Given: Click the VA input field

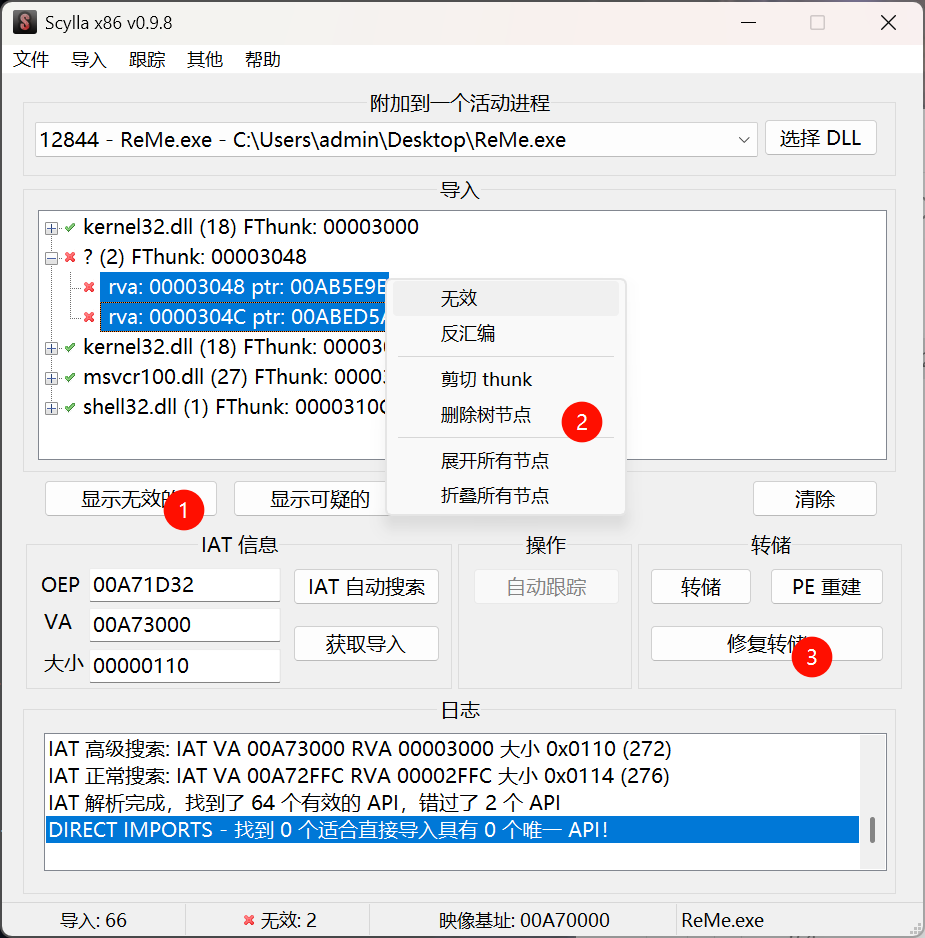Looking at the screenshot, I should (x=185, y=625).
